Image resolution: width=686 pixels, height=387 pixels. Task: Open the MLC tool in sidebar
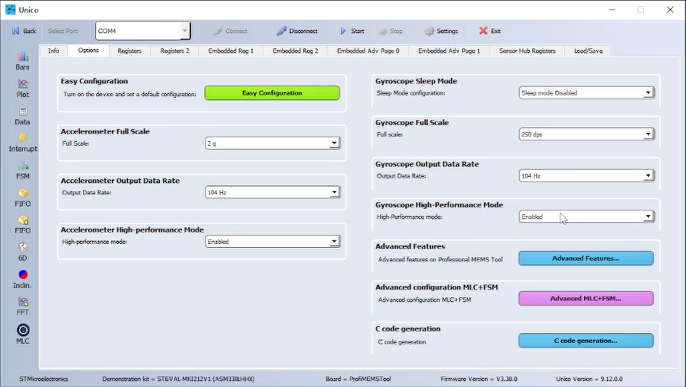click(23, 334)
